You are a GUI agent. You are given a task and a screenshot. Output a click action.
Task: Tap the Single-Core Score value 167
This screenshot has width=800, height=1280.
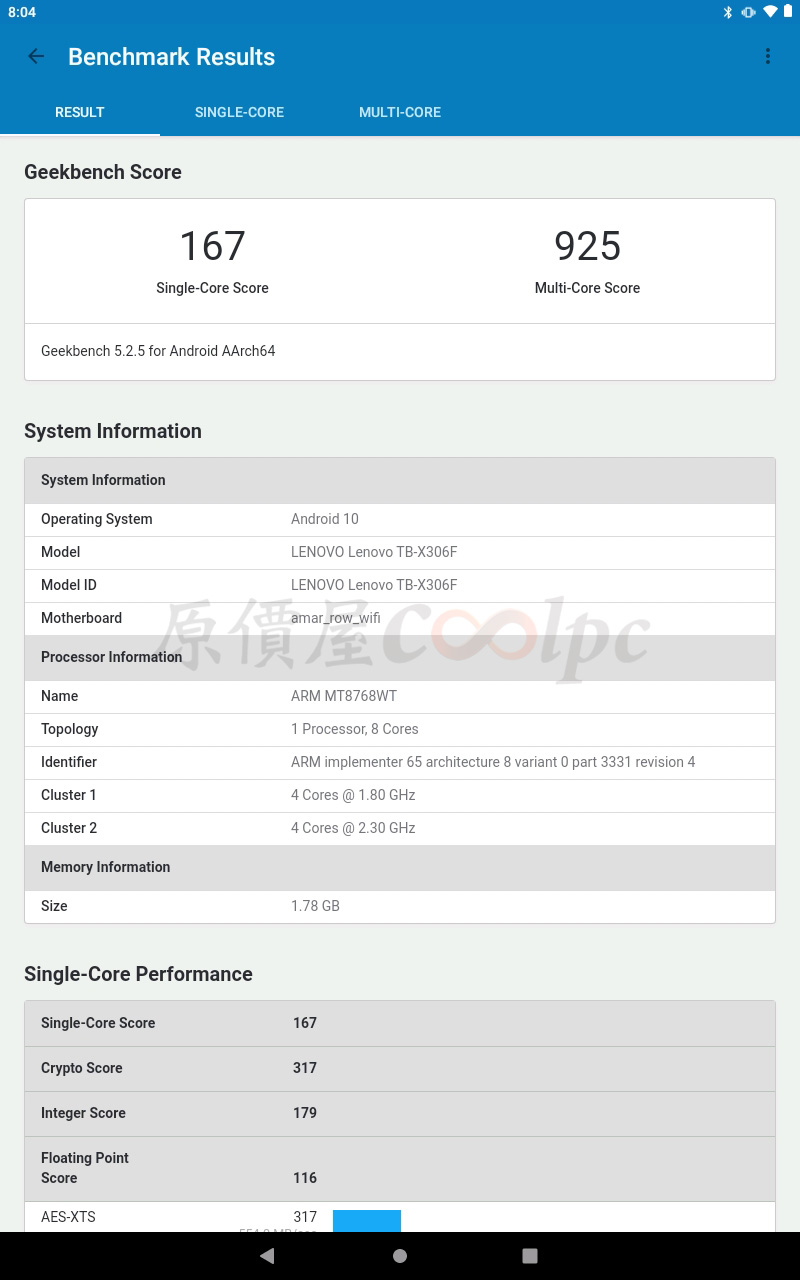coord(212,246)
